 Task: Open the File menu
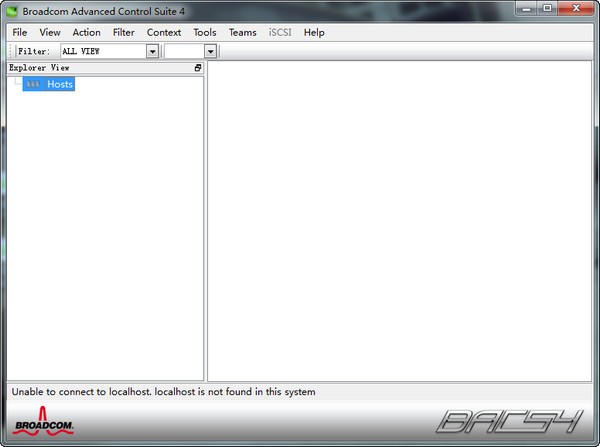tap(20, 33)
